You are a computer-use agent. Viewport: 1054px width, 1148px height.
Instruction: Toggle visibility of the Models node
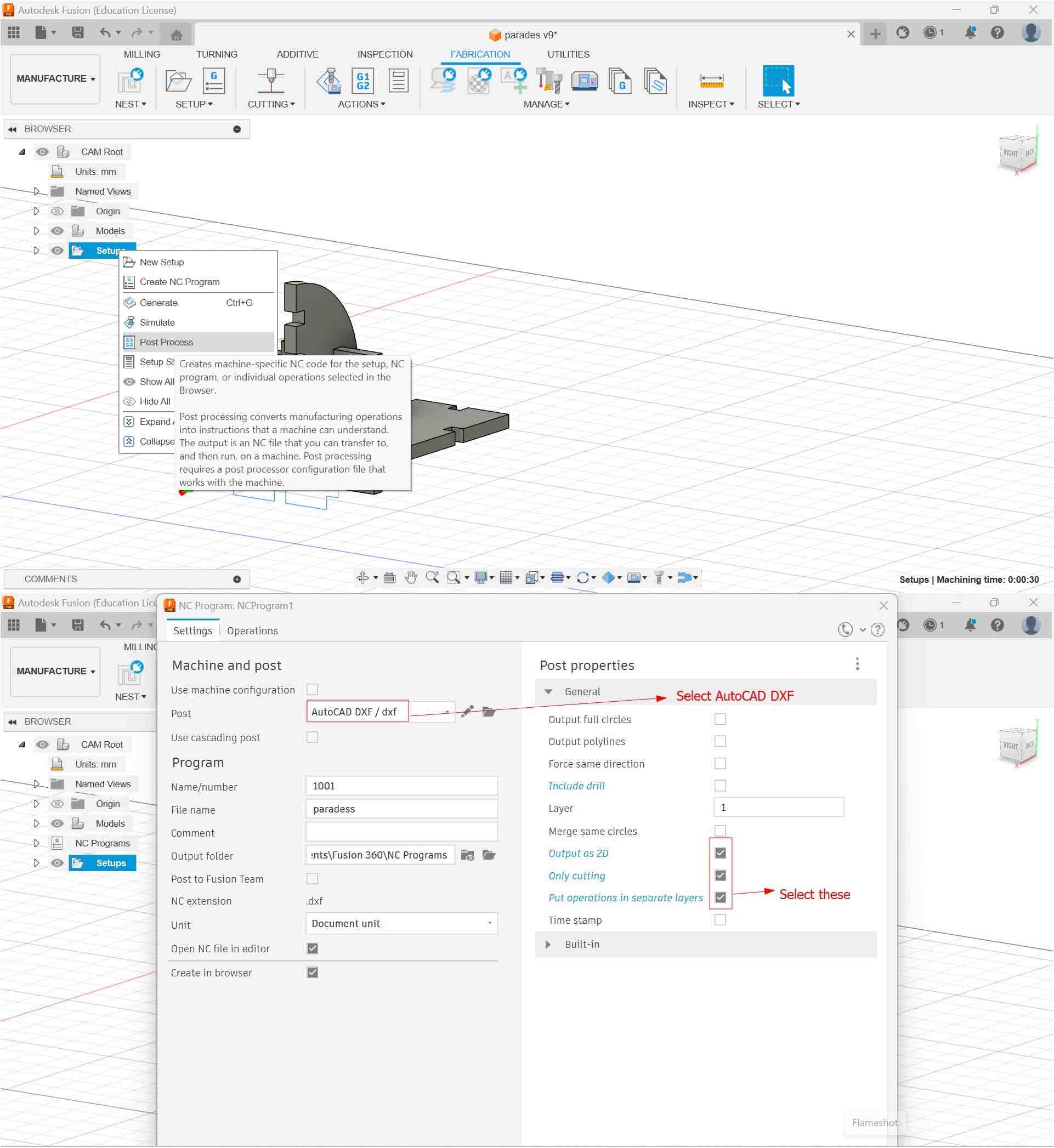click(57, 231)
